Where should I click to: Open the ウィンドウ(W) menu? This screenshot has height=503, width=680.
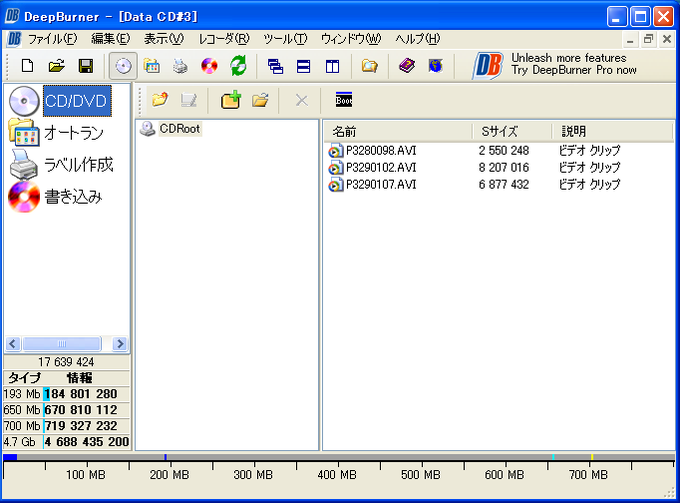(351, 39)
